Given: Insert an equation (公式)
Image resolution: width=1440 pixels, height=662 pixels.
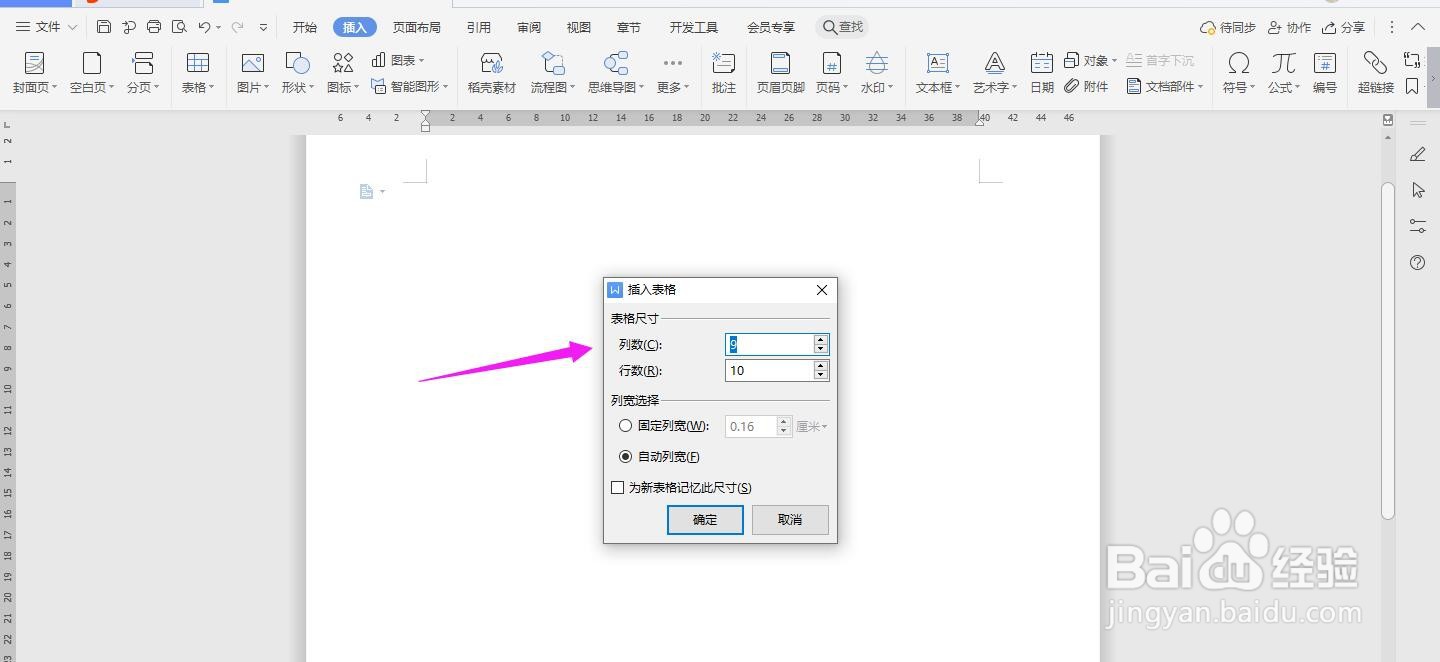Looking at the screenshot, I should (x=1284, y=74).
